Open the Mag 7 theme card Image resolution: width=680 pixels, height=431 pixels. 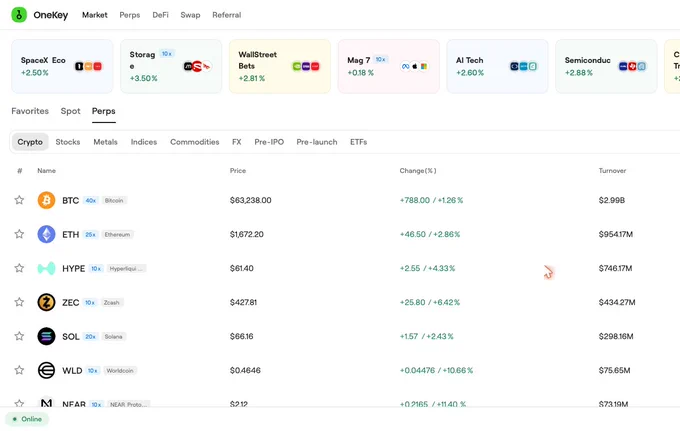[389, 66]
